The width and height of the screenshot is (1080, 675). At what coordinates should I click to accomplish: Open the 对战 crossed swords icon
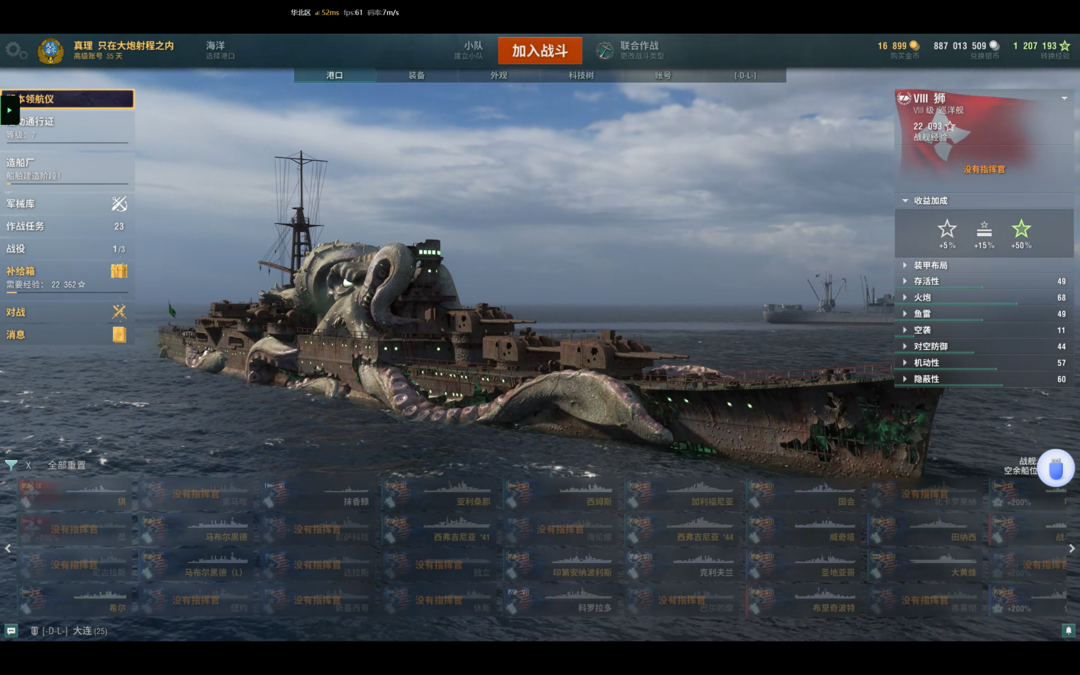click(119, 312)
